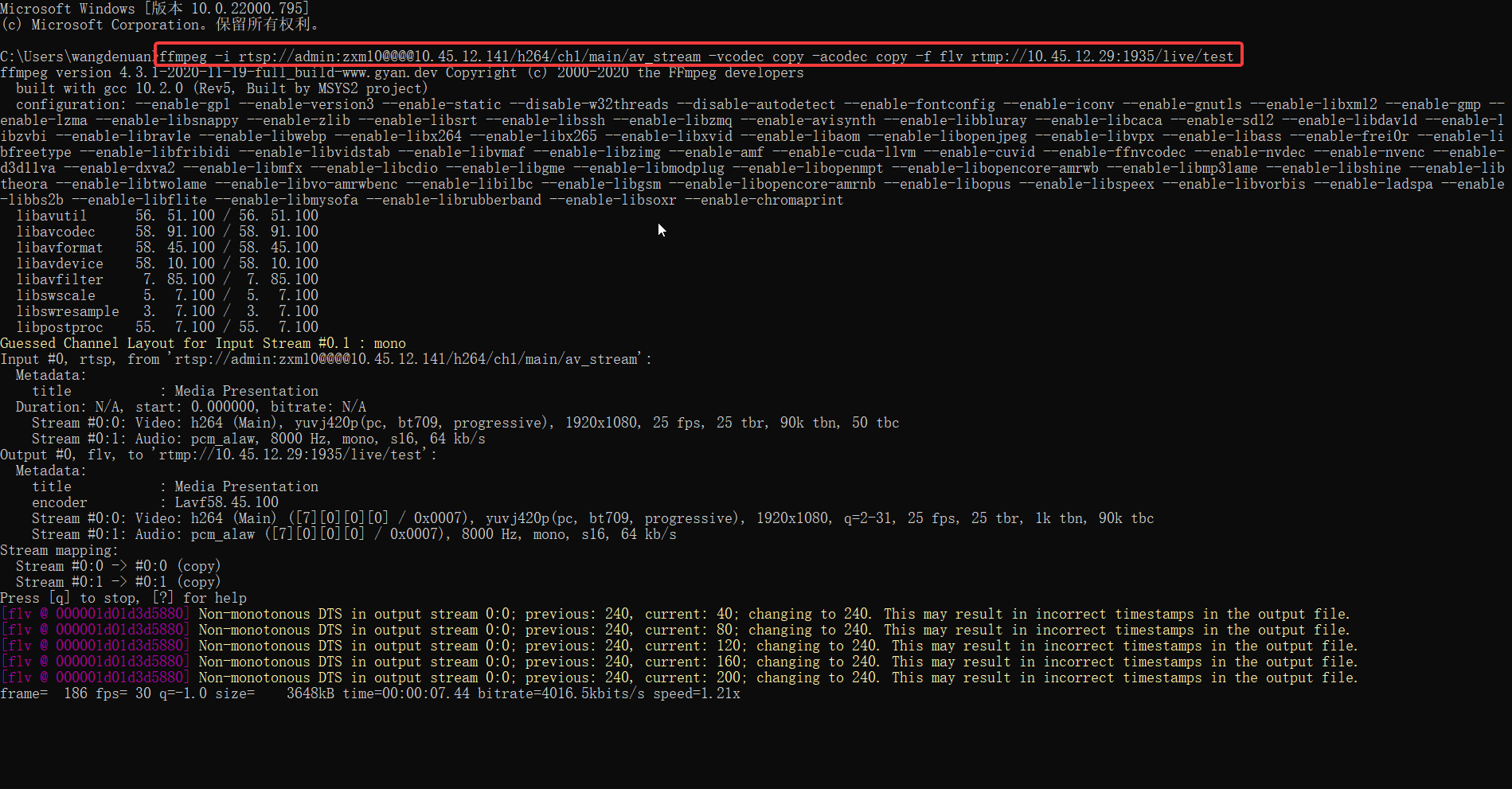
Task: Click the typed ffmpeg rtsp command line
Action: tap(697, 57)
